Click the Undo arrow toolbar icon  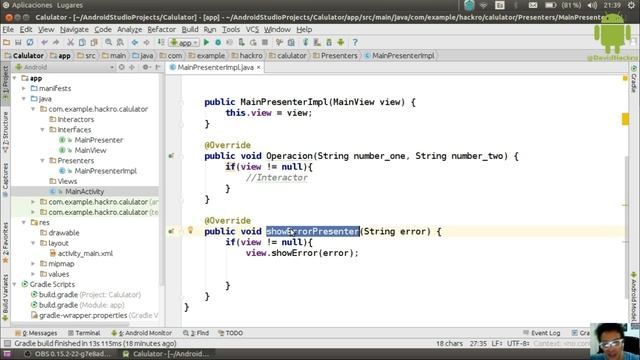(x=44, y=42)
